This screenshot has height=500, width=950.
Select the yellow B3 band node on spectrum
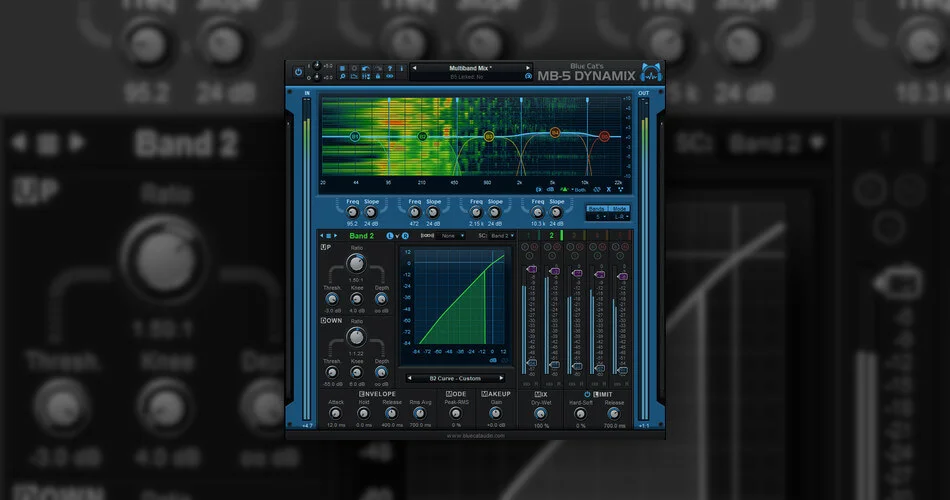click(489, 137)
